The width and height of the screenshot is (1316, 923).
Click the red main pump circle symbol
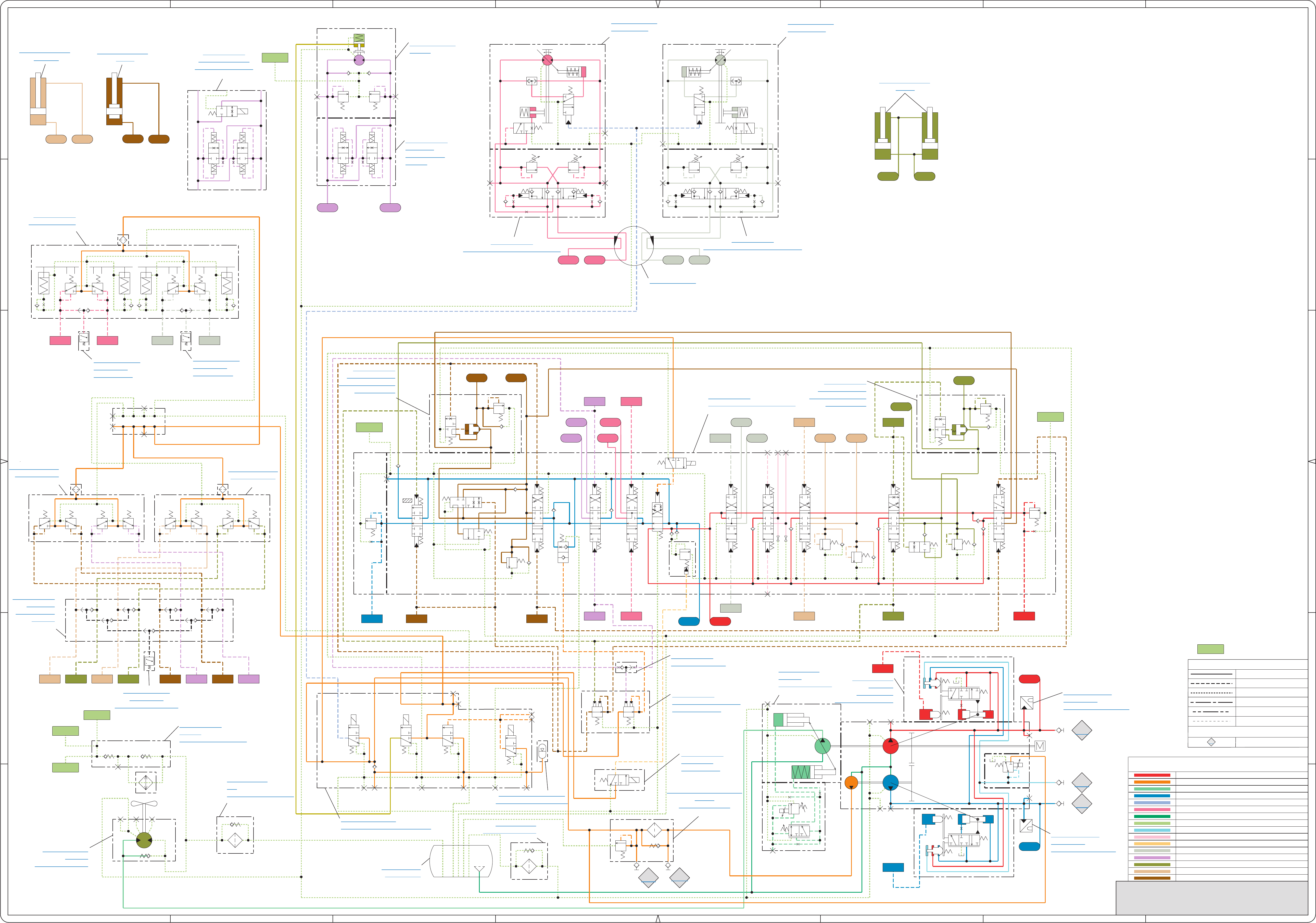890,746
